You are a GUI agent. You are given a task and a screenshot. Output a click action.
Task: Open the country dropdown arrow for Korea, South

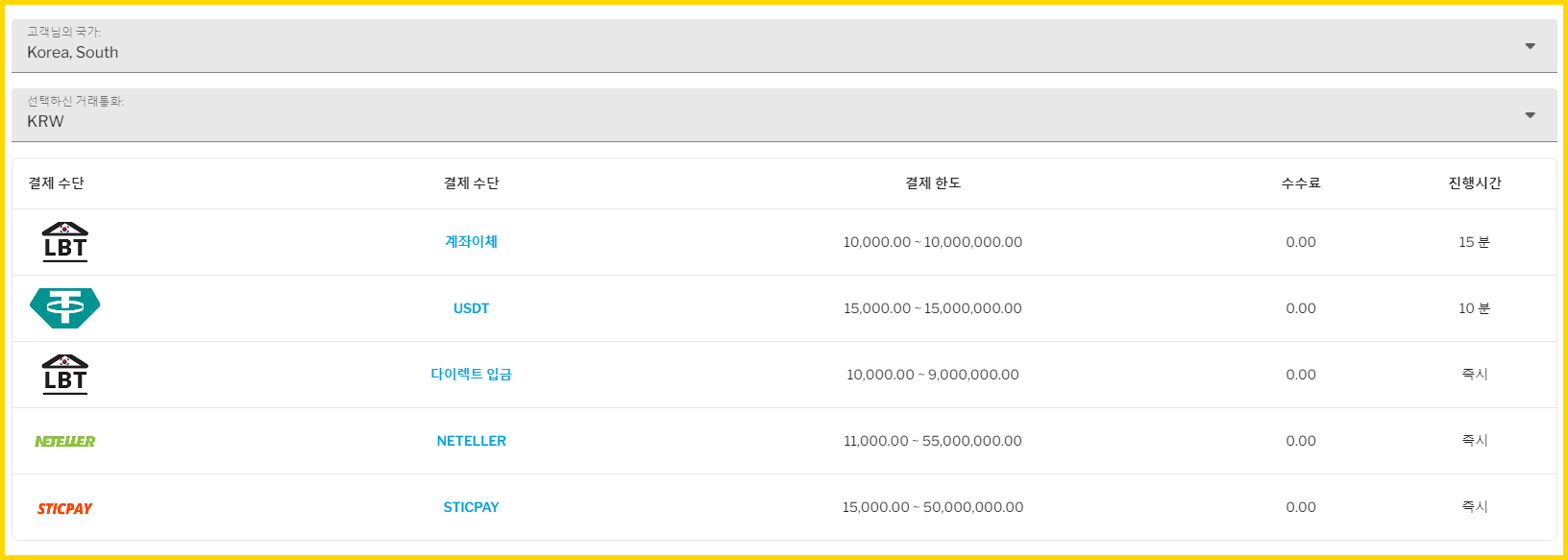coord(1531,46)
